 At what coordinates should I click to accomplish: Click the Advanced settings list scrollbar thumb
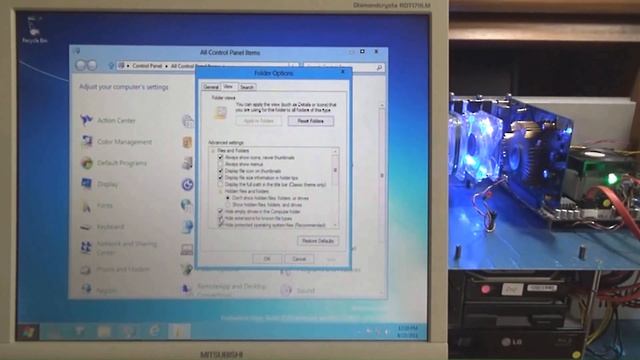point(335,169)
